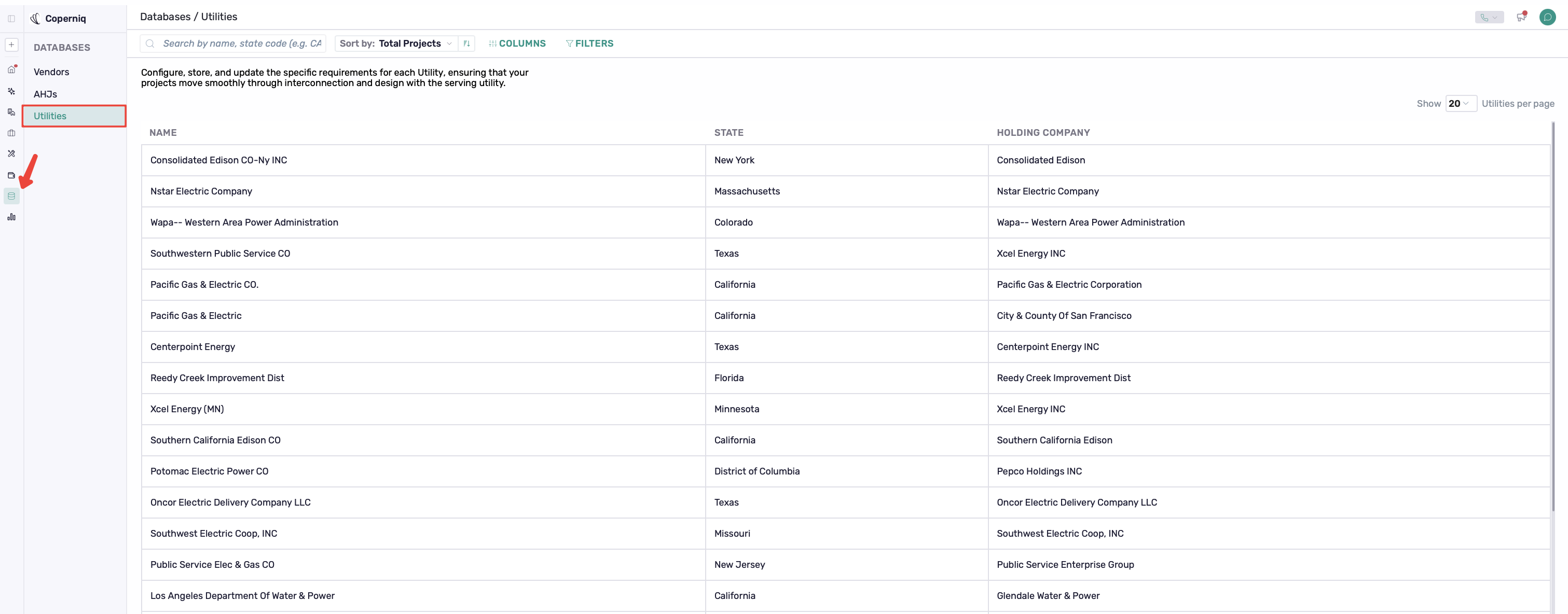Click the Florida state cell
This screenshot has width=1568, height=614.
coord(847,378)
